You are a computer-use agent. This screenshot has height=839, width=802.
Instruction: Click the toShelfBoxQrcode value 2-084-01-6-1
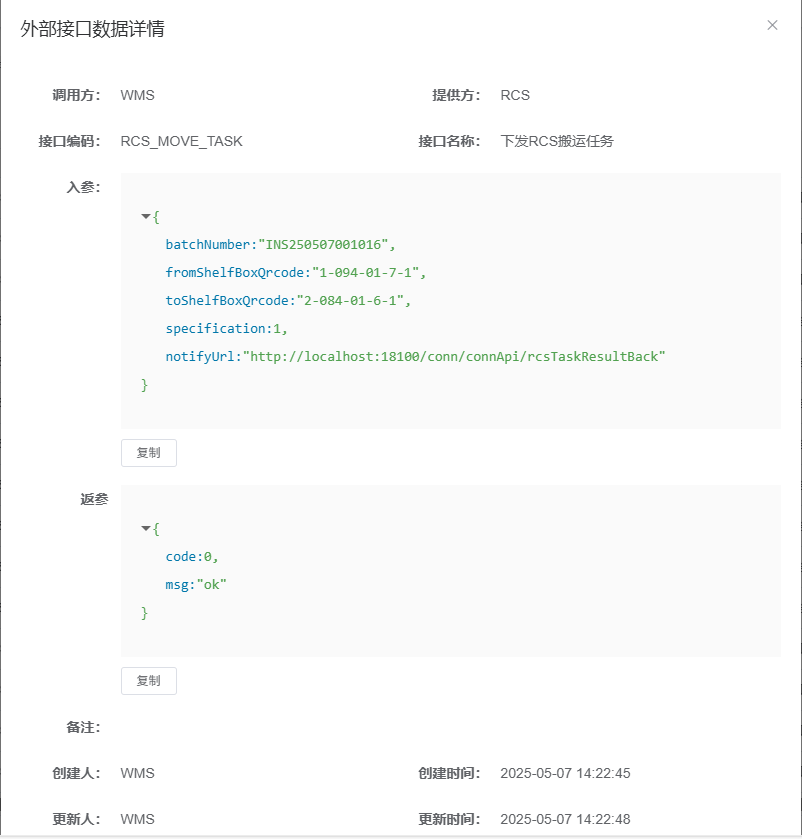pos(350,300)
